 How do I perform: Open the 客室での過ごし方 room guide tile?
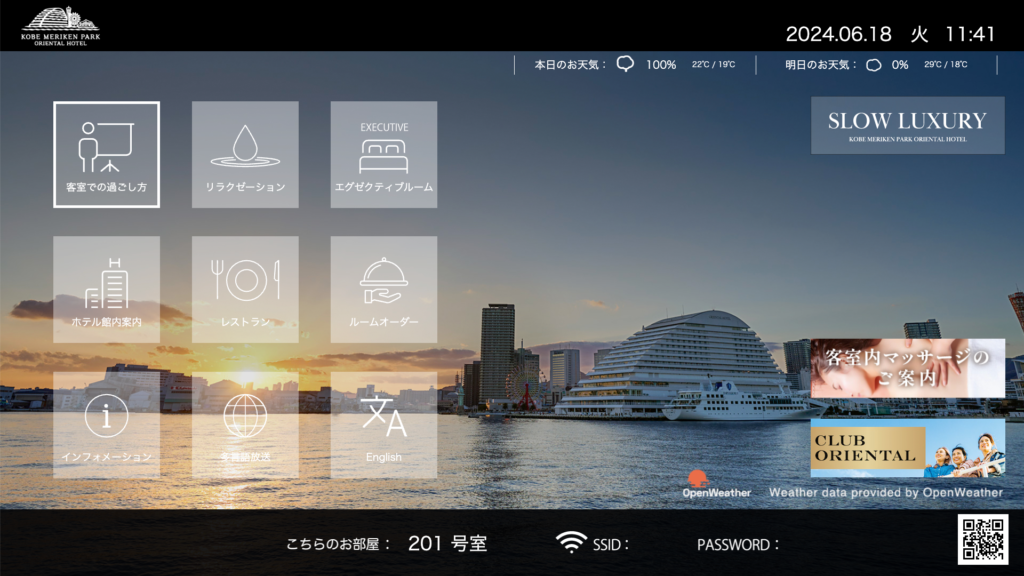(106, 154)
